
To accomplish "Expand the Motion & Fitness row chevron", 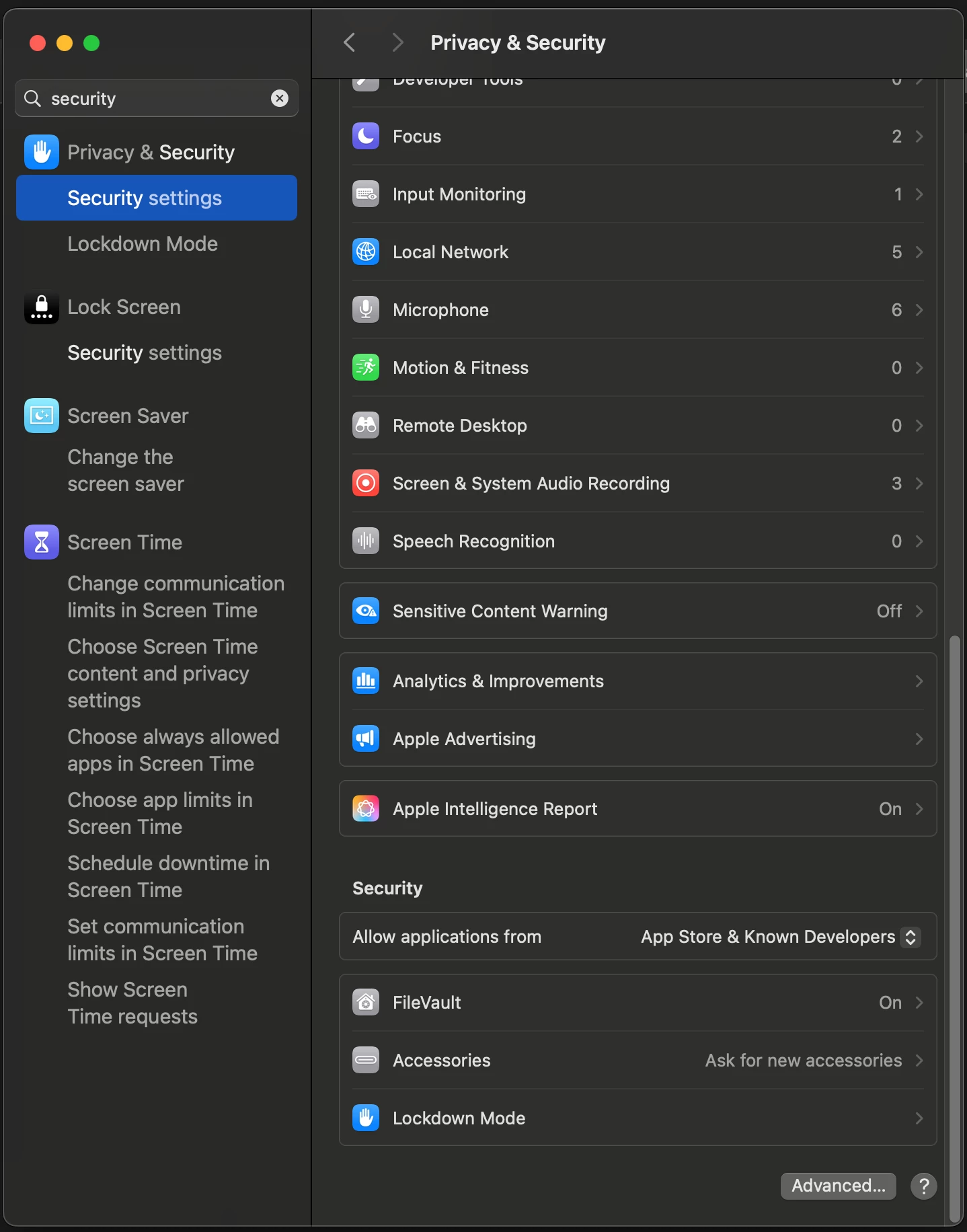I will point(919,368).
